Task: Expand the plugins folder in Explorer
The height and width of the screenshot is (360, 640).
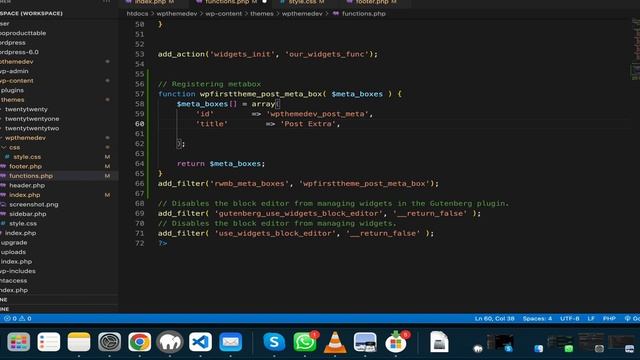Action: coord(12,90)
